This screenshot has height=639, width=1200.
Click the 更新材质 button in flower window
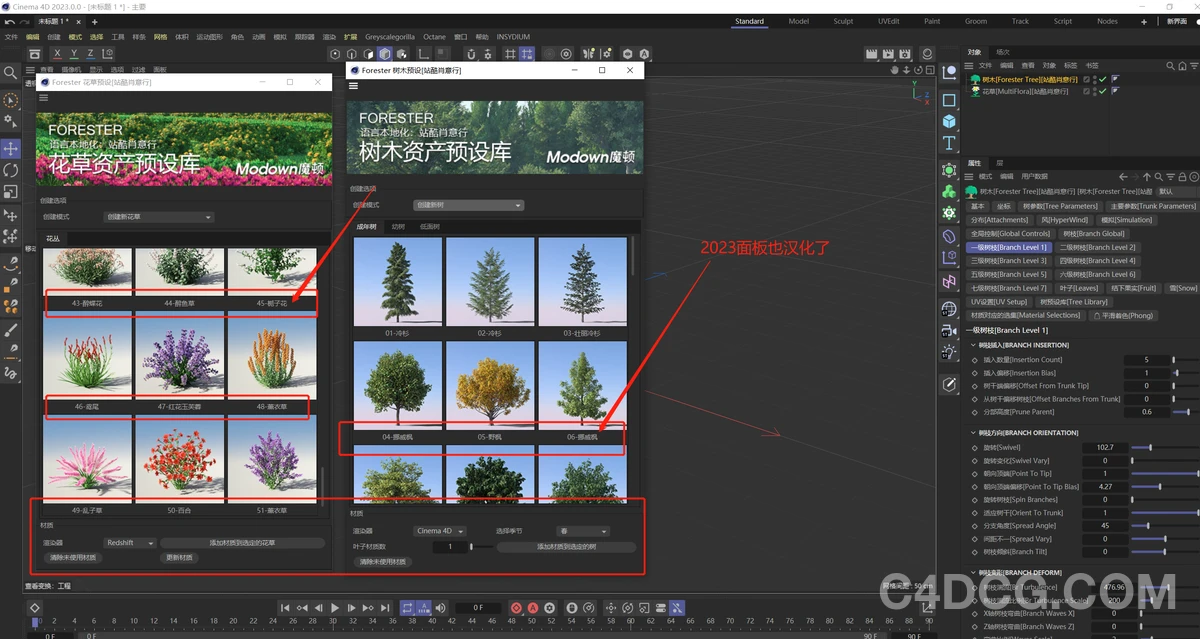[x=180, y=557]
